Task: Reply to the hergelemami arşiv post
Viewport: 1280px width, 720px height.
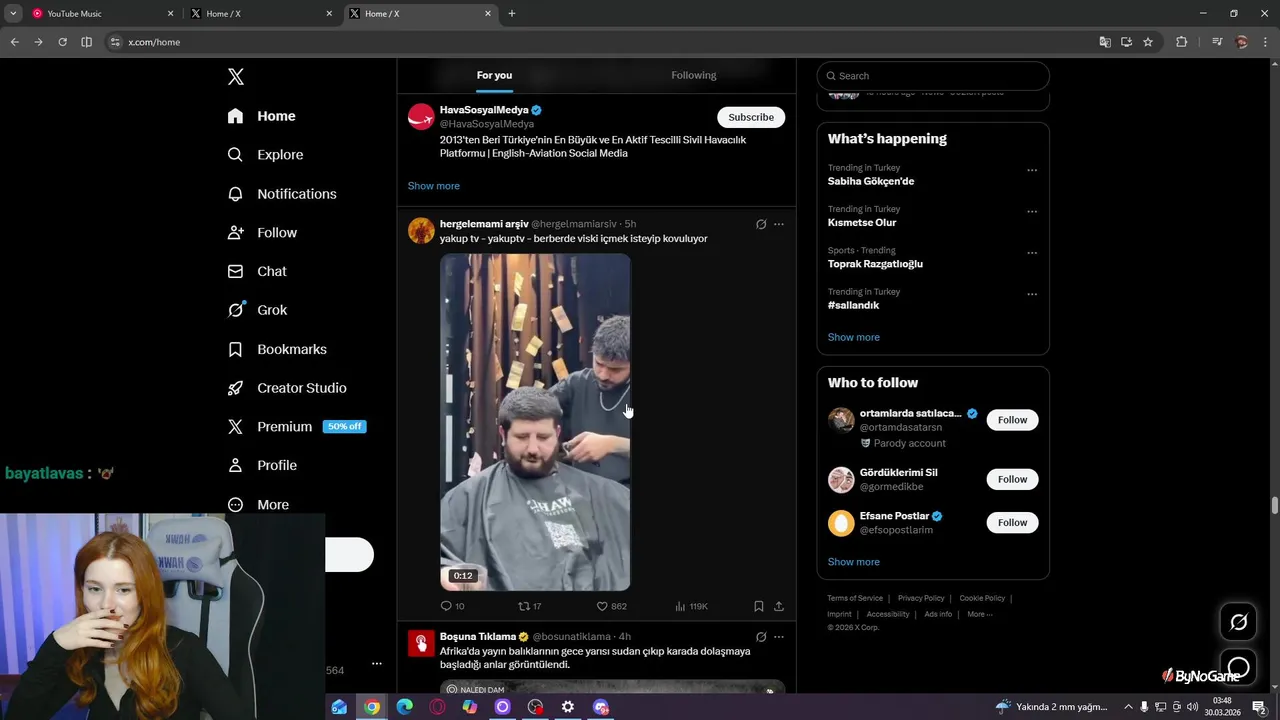Action: pos(452,606)
